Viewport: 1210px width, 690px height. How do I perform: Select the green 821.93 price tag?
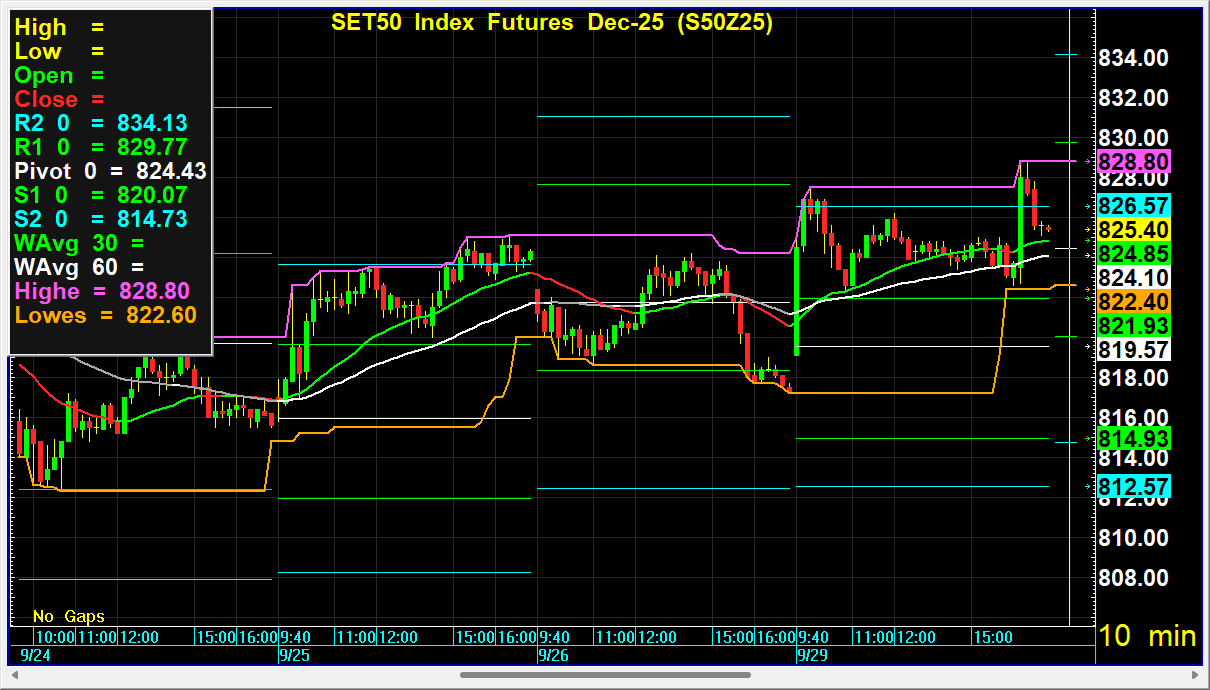pos(1133,326)
